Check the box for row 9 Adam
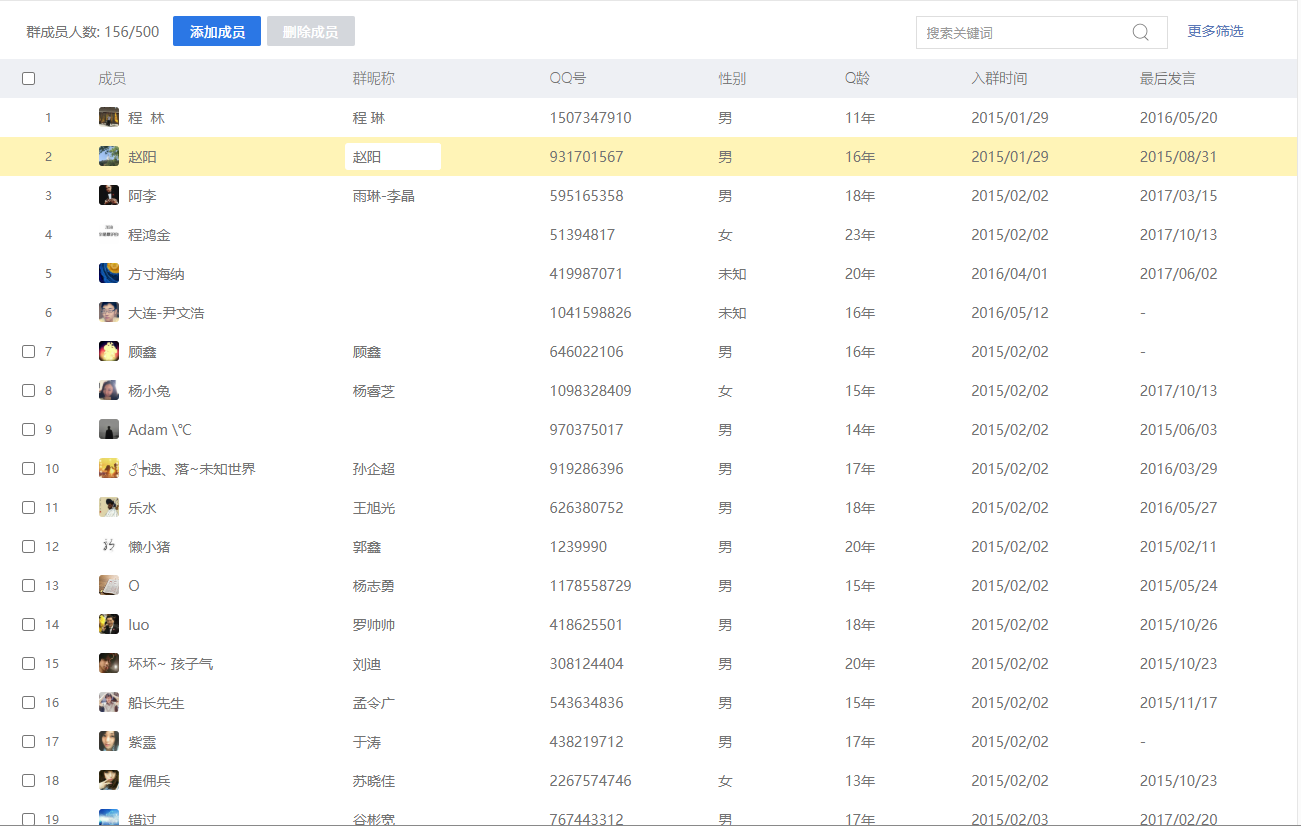The width and height of the screenshot is (1301, 826). coord(28,429)
